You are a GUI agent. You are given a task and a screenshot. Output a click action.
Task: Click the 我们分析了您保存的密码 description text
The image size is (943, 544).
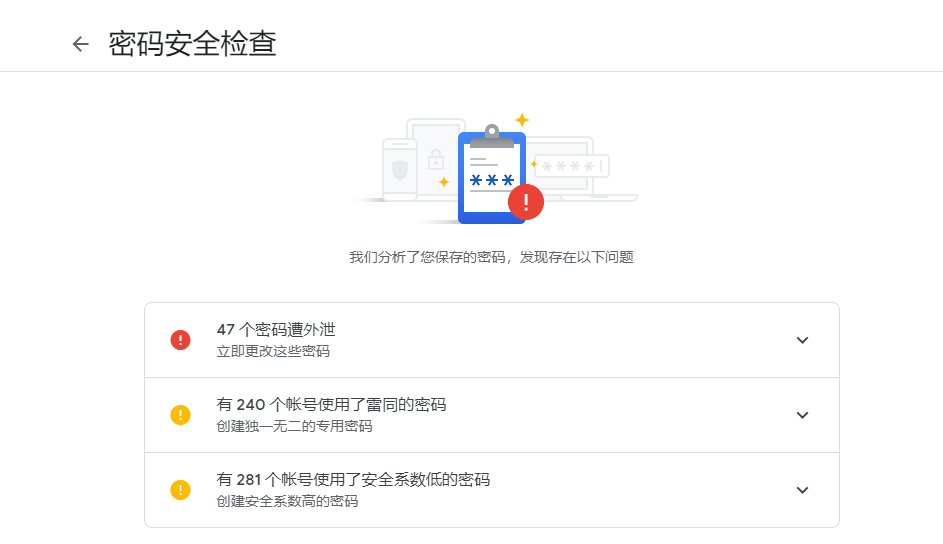click(491, 257)
